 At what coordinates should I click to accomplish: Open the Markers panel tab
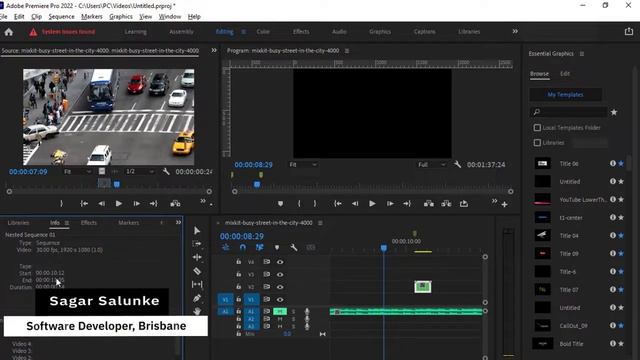tap(129, 222)
